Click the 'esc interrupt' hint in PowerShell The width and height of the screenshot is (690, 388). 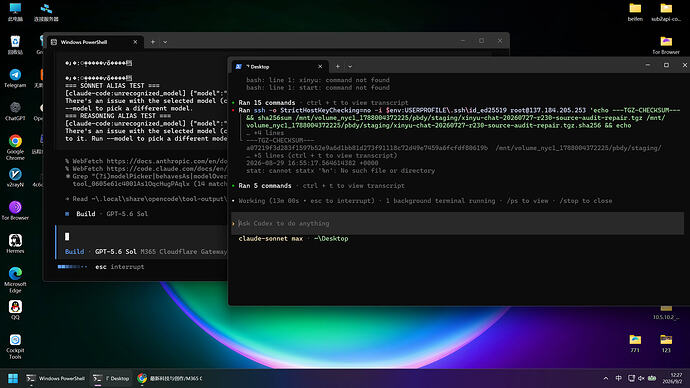click(x=120, y=267)
